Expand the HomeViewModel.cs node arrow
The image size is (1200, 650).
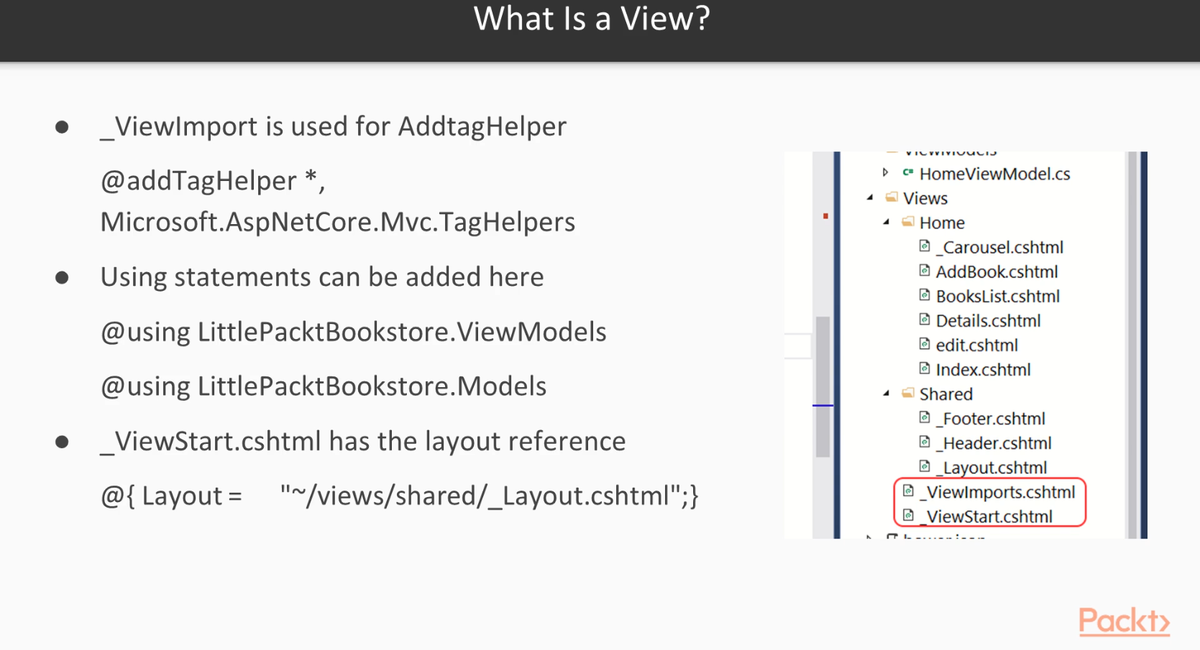tap(885, 173)
